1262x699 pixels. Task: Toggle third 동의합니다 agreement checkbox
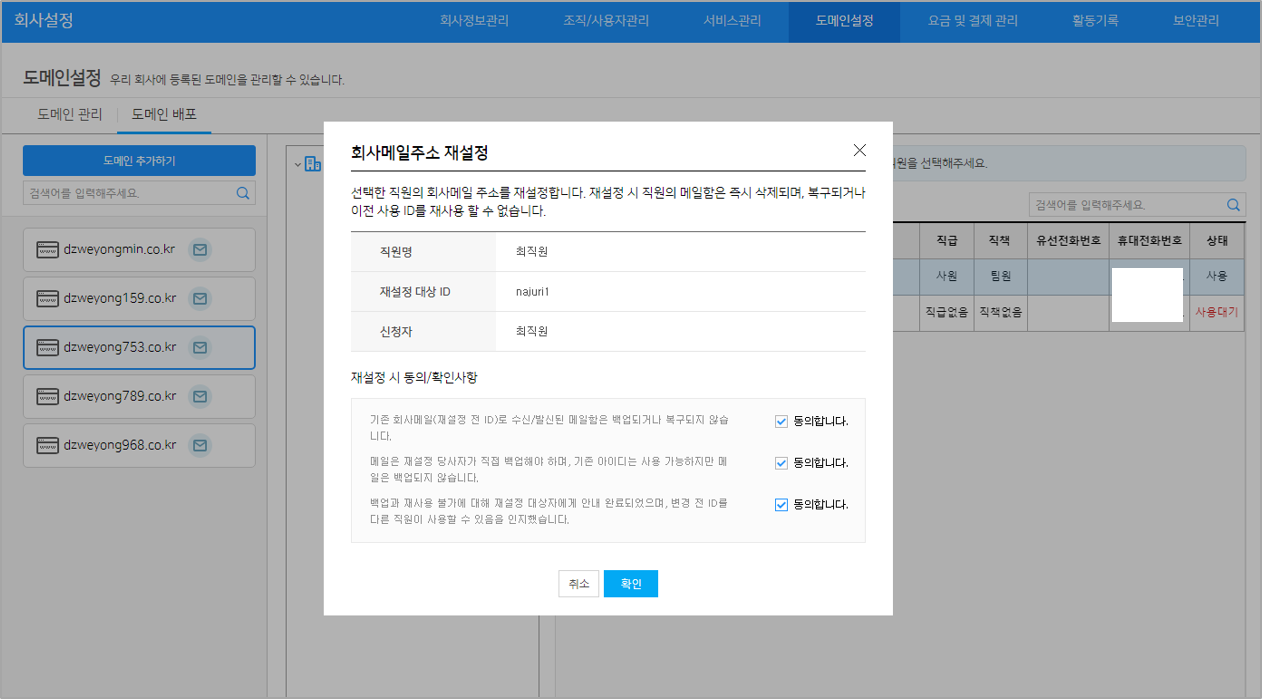pyautogui.click(x=781, y=505)
